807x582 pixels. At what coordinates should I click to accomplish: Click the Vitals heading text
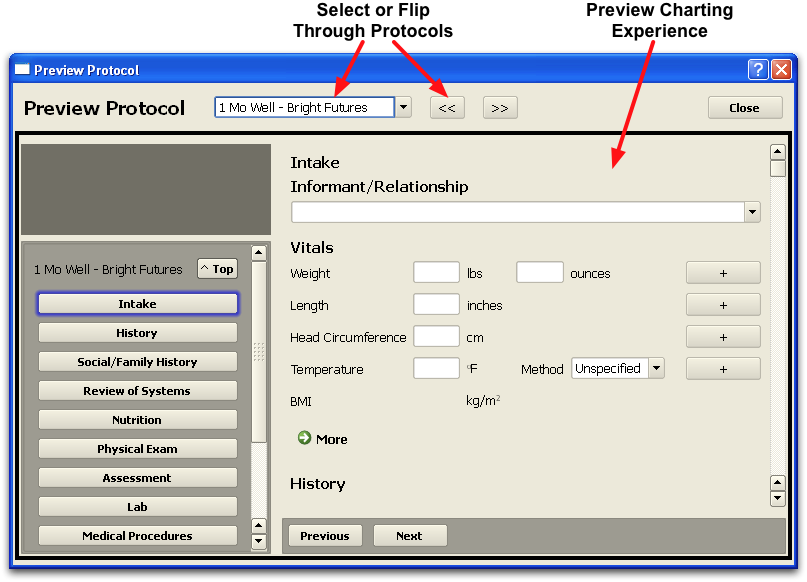312,248
